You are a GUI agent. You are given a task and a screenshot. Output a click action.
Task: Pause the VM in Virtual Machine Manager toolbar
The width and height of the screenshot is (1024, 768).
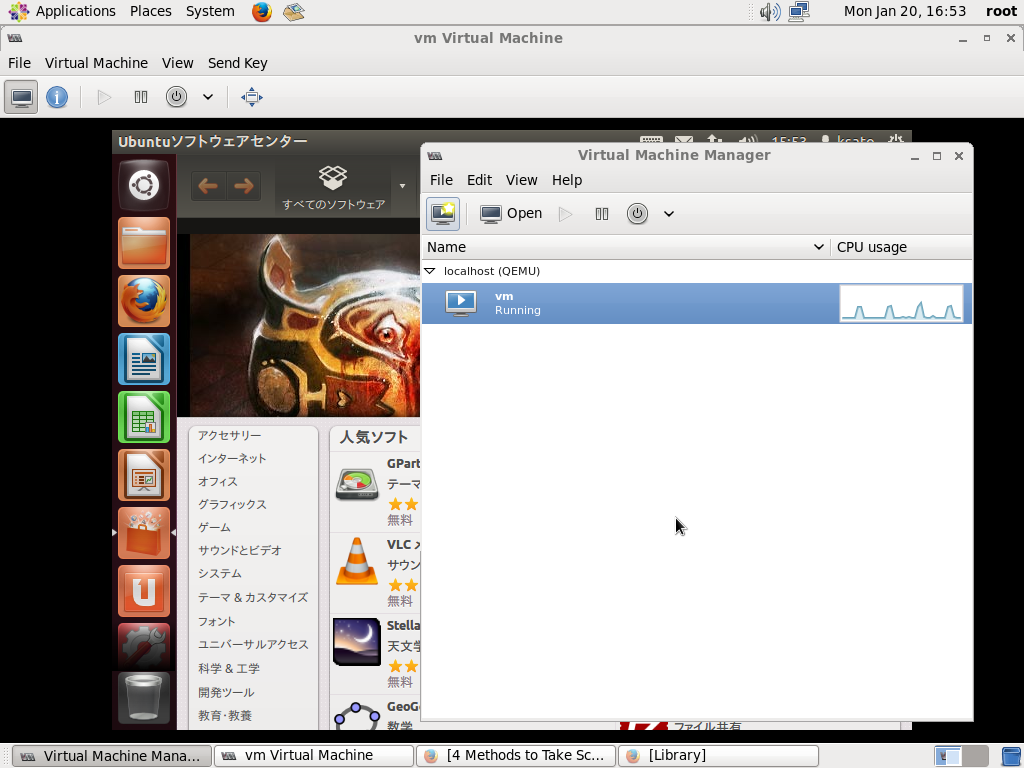pyautogui.click(x=601, y=214)
